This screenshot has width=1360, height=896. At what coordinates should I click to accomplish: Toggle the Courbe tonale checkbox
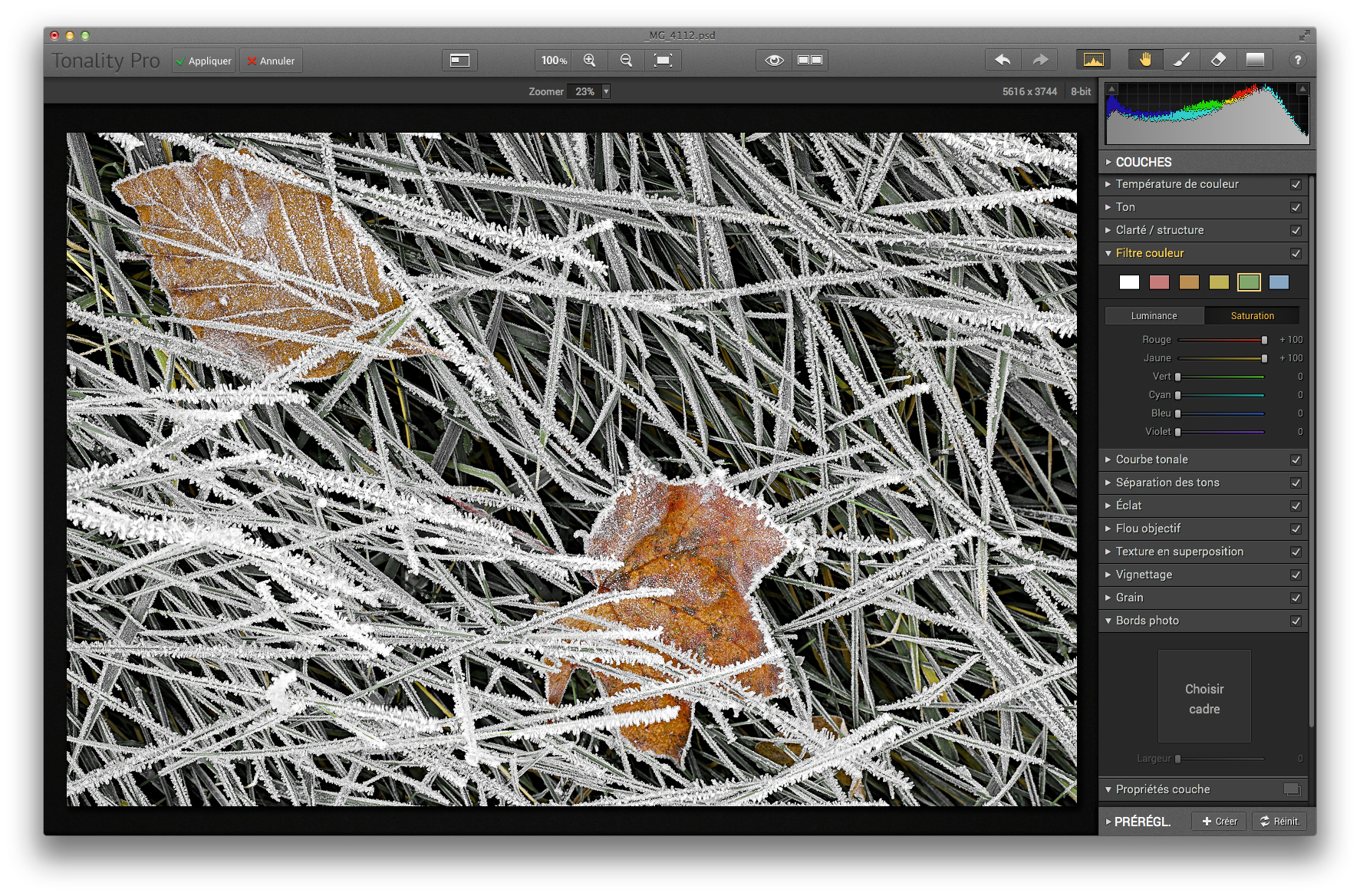(1296, 460)
